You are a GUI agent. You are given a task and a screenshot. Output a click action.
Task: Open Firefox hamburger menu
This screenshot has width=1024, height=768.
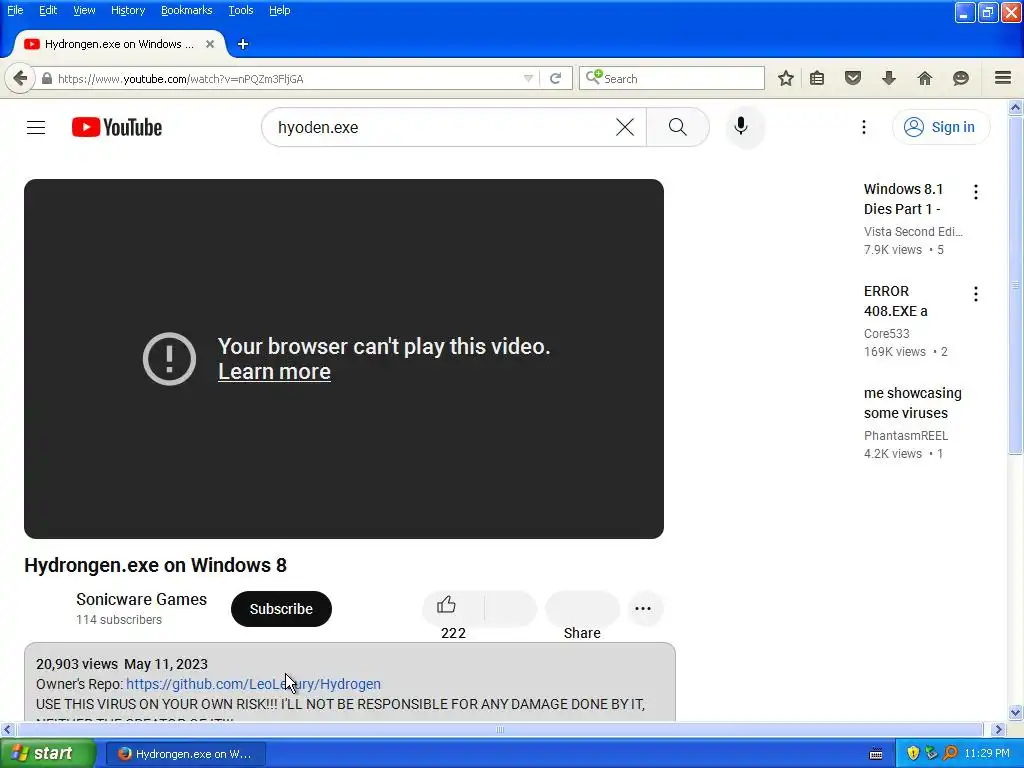1003,78
